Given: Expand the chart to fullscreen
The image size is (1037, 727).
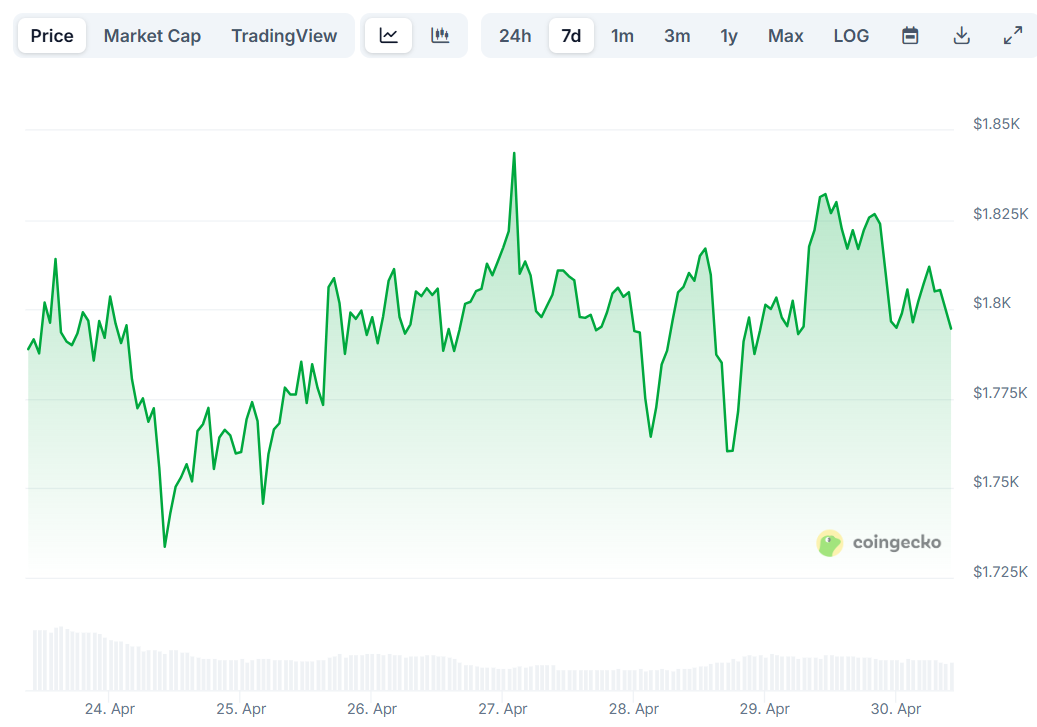Looking at the screenshot, I should (1013, 35).
